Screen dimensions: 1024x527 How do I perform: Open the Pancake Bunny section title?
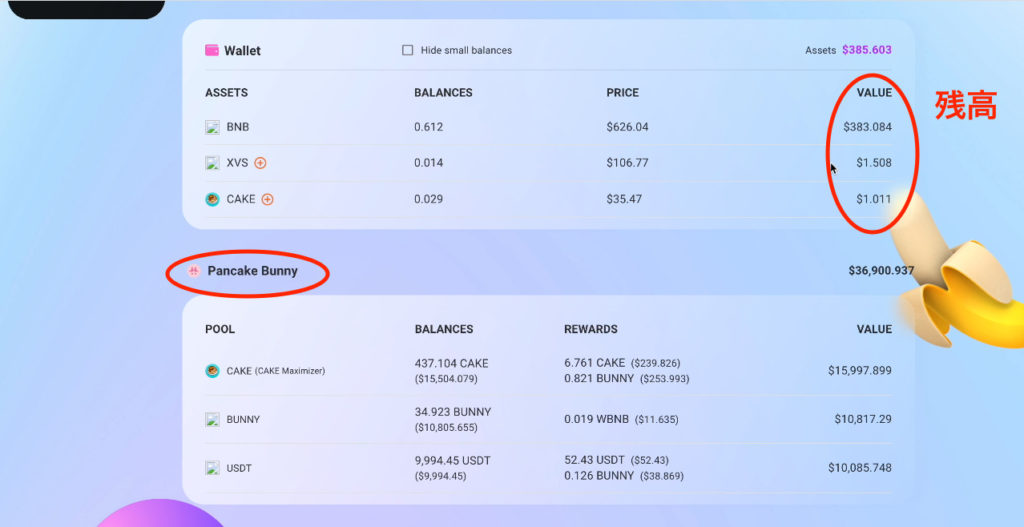tap(252, 271)
